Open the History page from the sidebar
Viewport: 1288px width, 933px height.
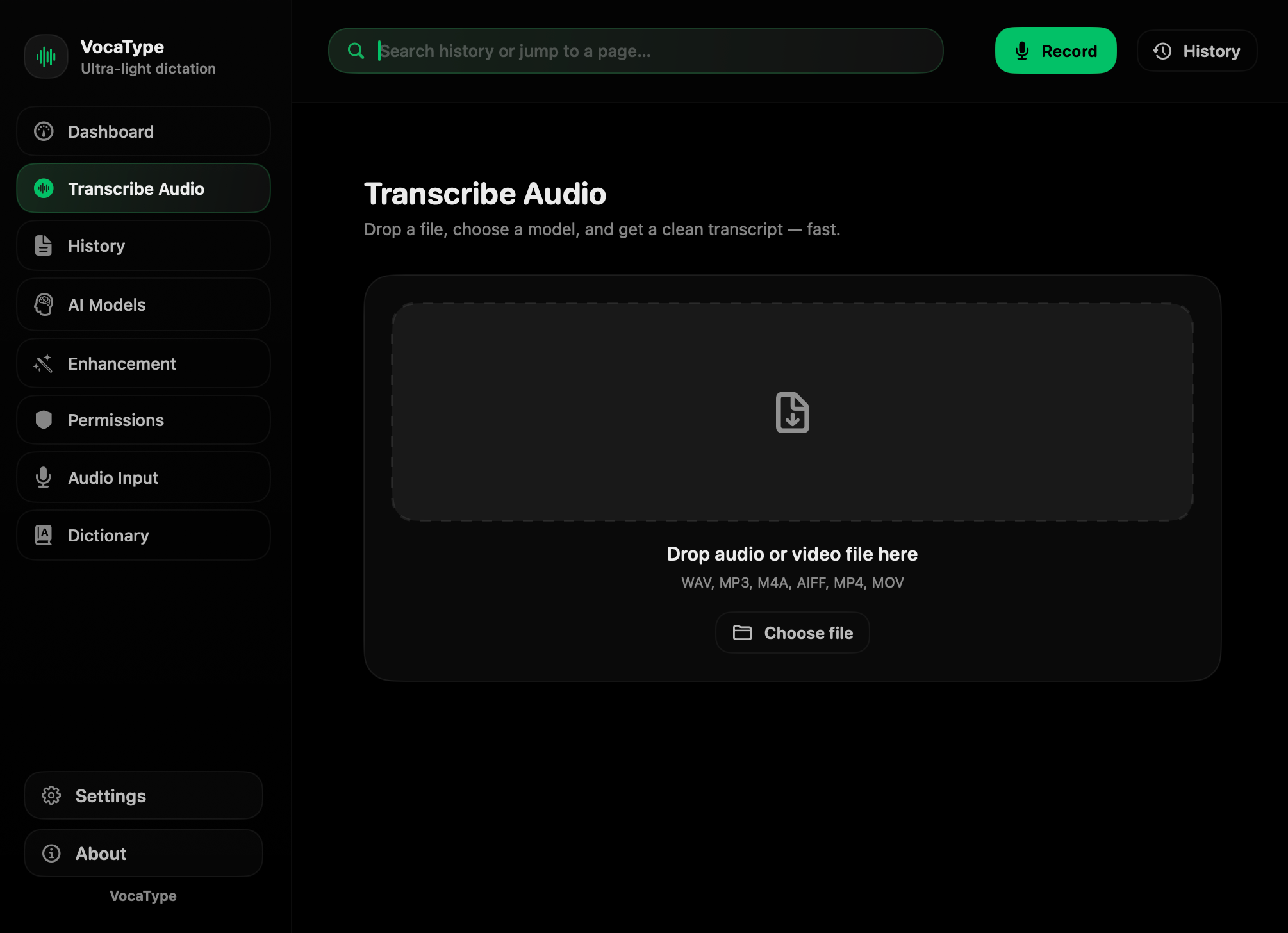pyautogui.click(x=143, y=246)
